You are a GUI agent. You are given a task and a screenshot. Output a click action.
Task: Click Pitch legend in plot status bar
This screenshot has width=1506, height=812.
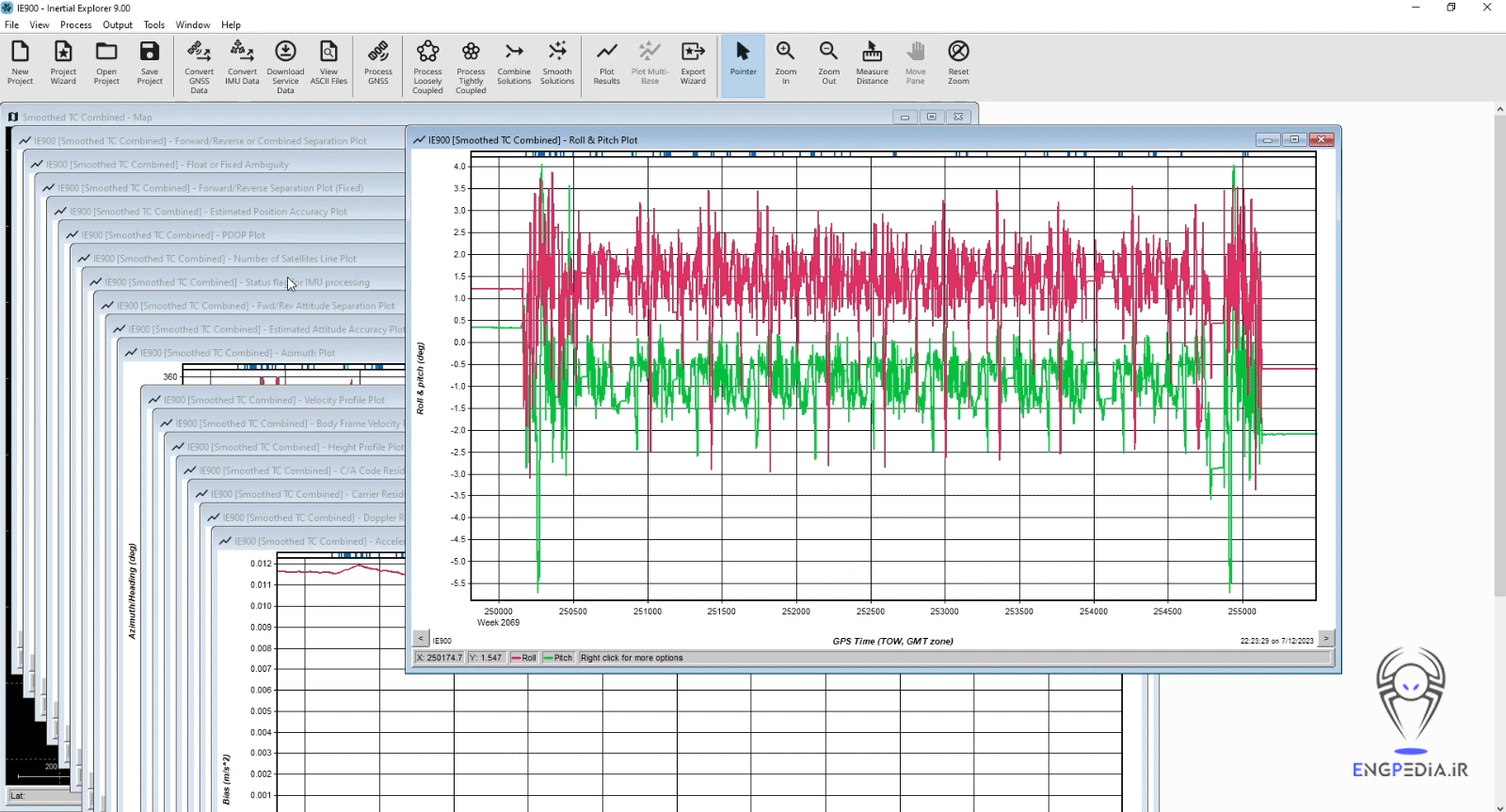tap(558, 658)
